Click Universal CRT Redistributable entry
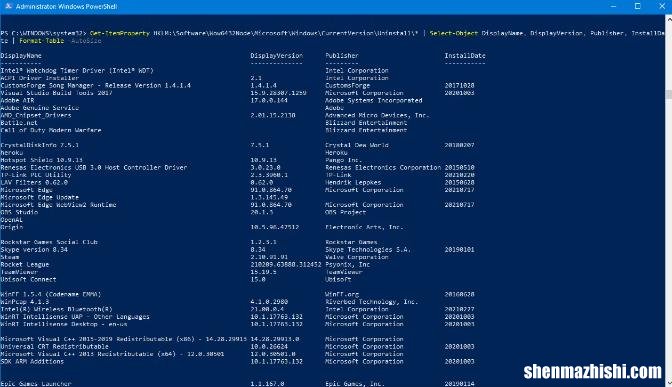This screenshot has height=387, width=672. point(54,347)
